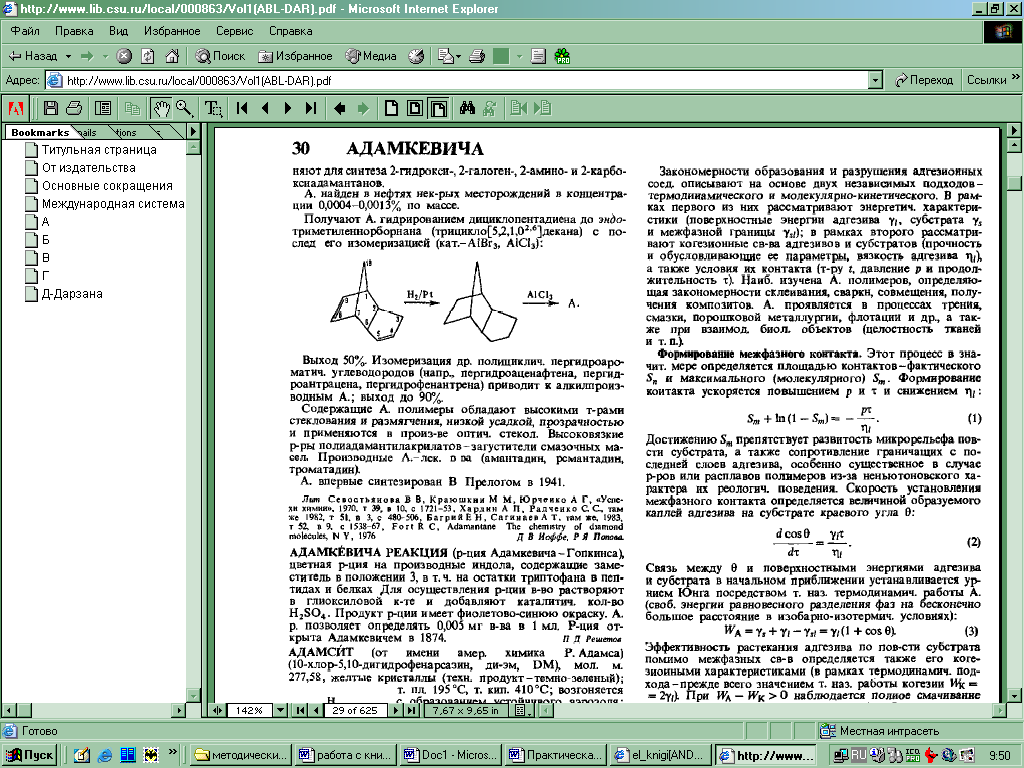Go to Previous View black arrow
Screen dimensions: 1024x768
click(x=340, y=108)
